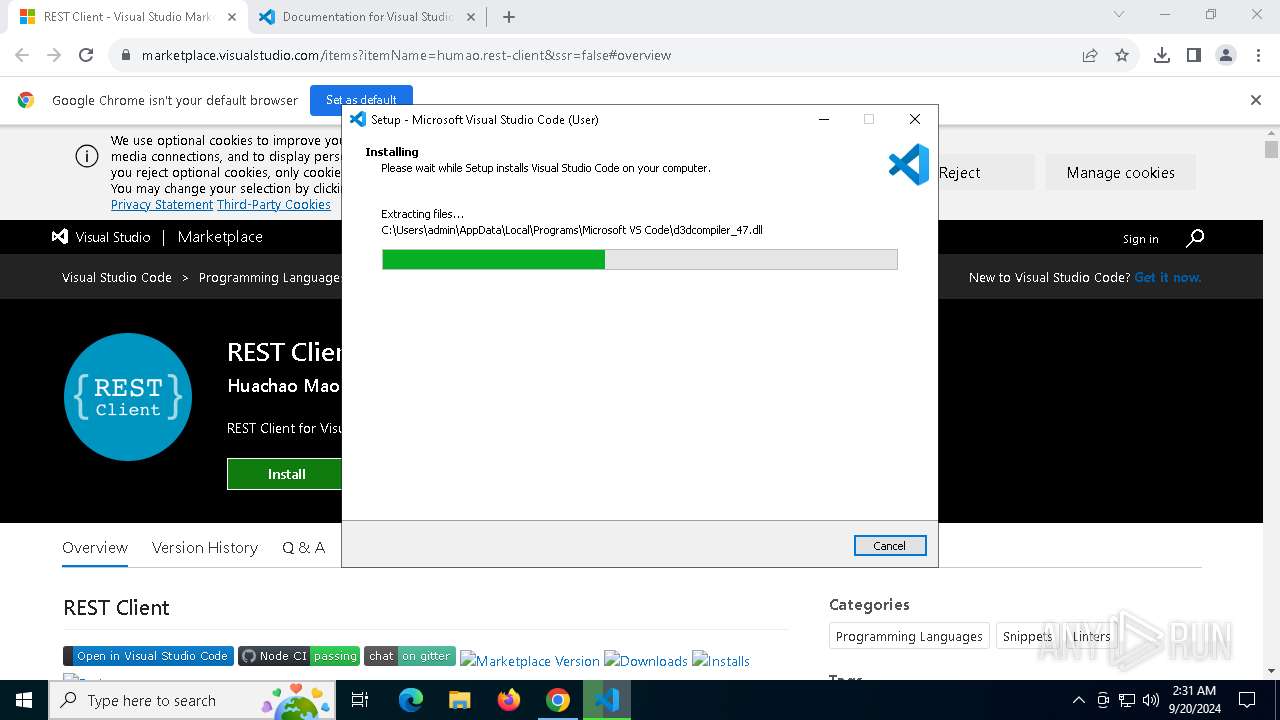Select the Q & A tab
Viewport: 1280px width, 720px height.
[303, 547]
